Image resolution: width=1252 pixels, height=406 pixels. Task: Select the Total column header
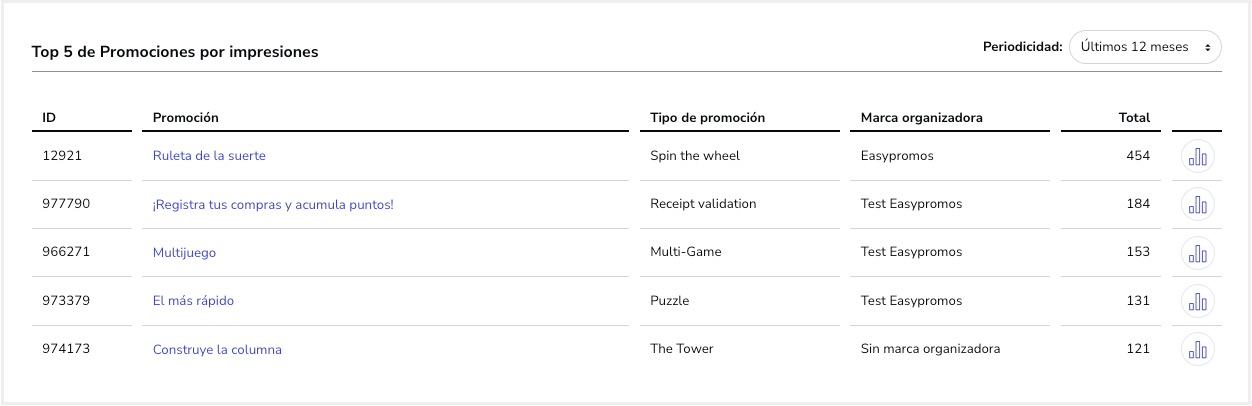pyautogui.click(x=1134, y=118)
